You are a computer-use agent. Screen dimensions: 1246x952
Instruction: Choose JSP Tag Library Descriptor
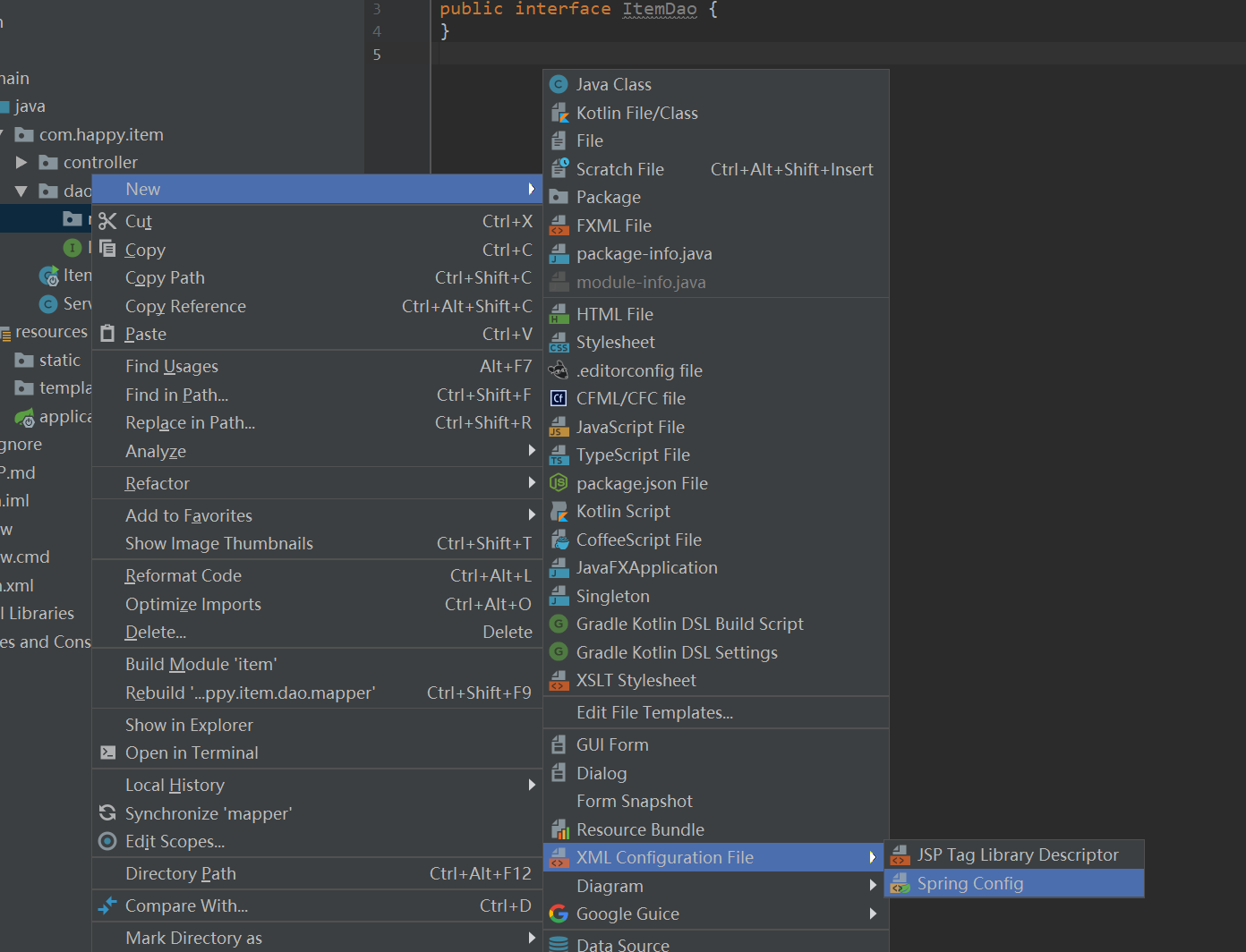point(1017,854)
